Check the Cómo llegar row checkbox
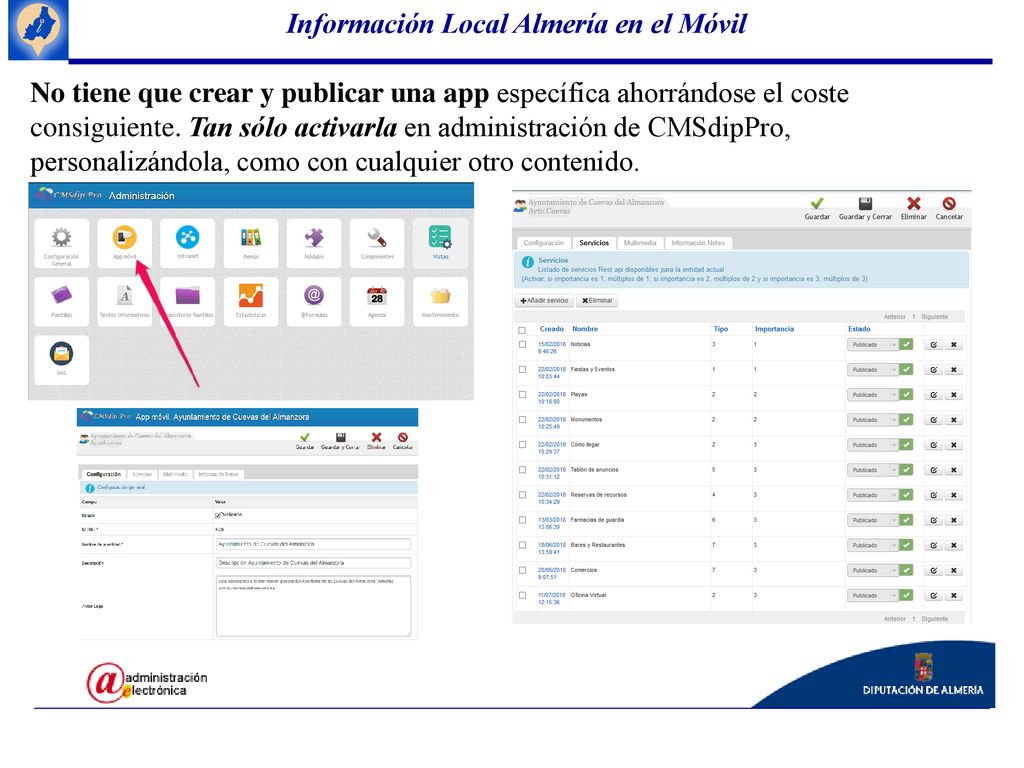The image size is (1024, 768). 522,444
